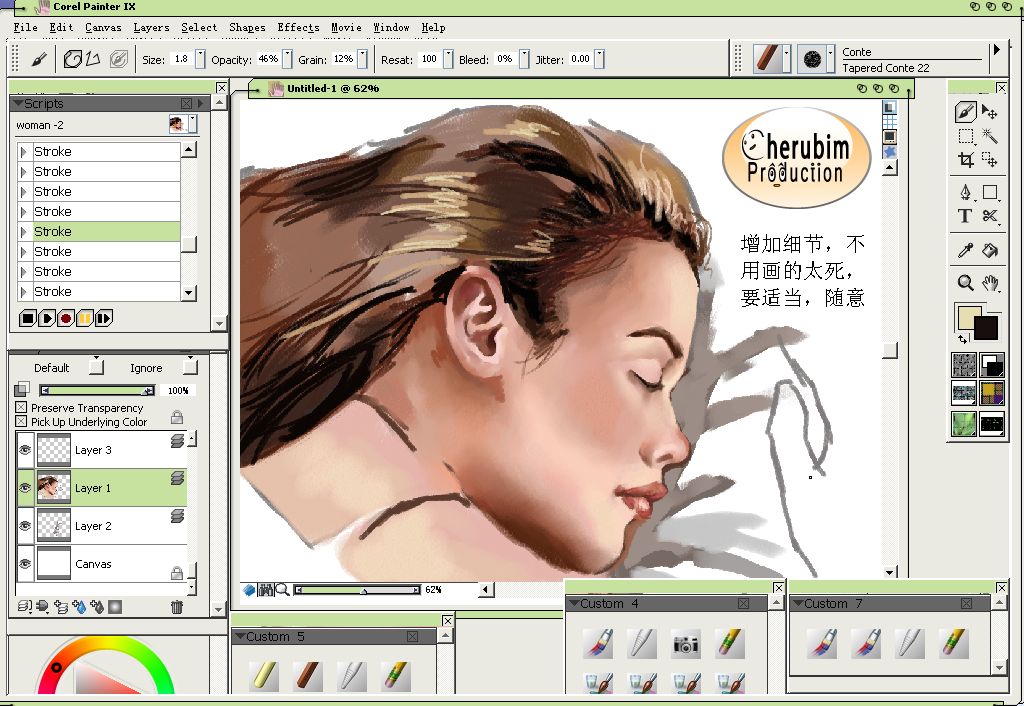Play the selected script
1024x706 pixels.
(x=46, y=318)
